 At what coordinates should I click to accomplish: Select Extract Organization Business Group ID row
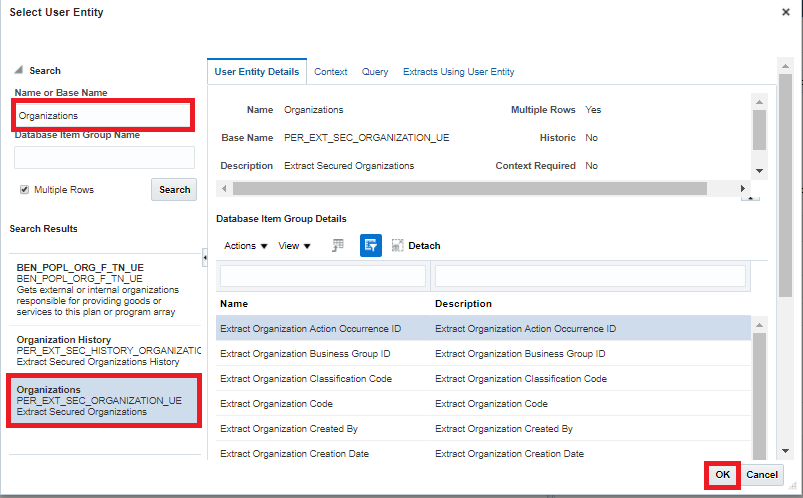click(x=483, y=354)
